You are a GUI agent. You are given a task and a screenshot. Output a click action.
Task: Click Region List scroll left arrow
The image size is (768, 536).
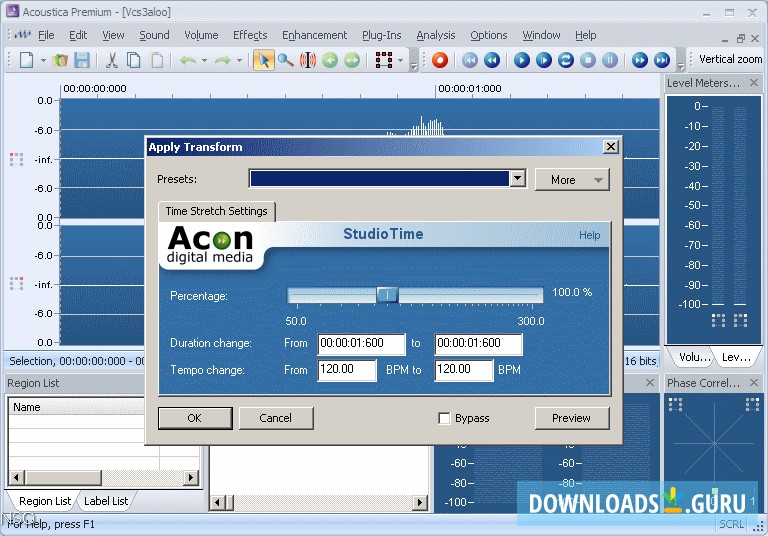[17, 477]
